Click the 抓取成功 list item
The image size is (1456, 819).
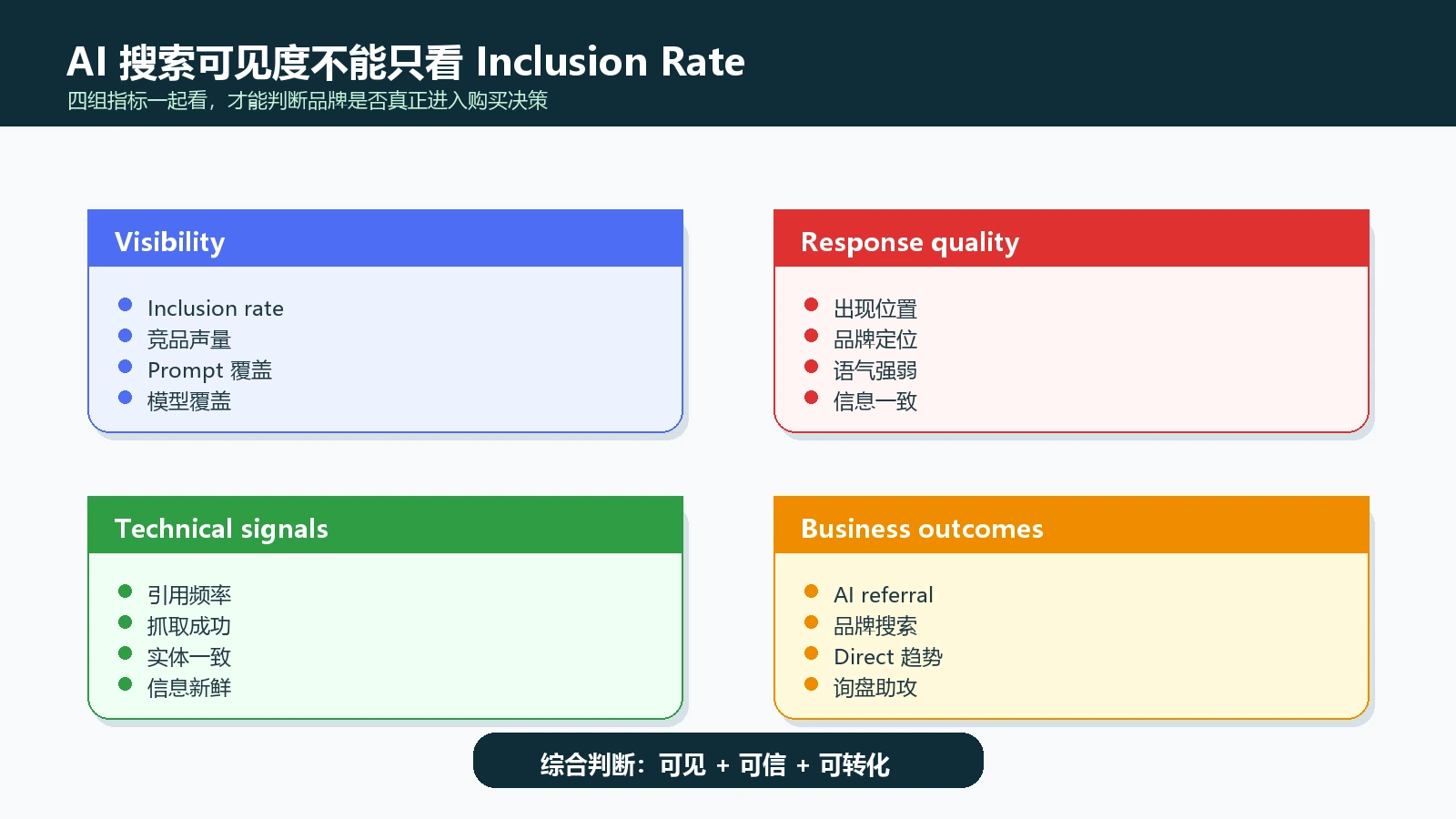pyautogui.click(x=189, y=626)
